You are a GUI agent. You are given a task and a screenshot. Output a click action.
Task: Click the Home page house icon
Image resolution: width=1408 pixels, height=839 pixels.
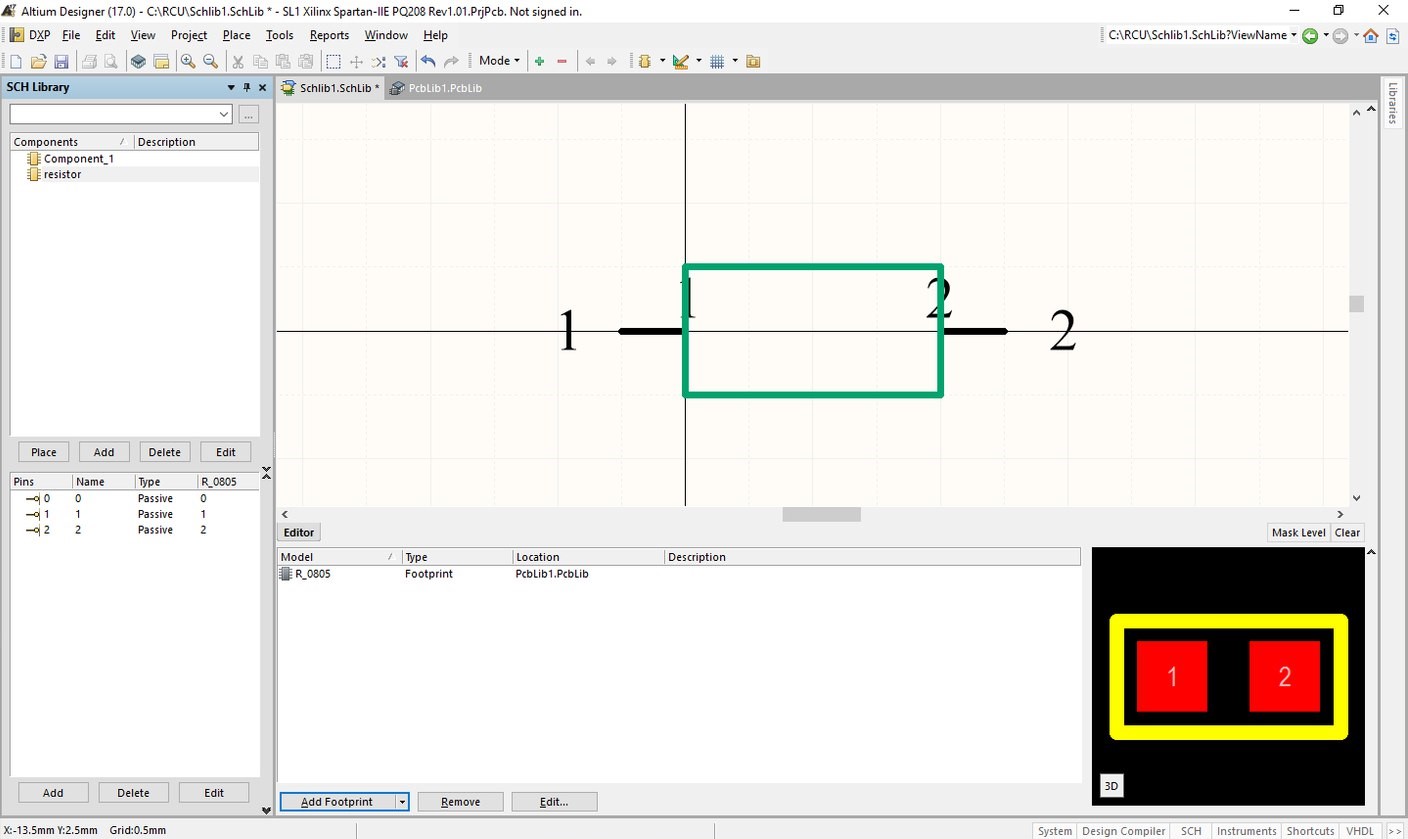tap(1371, 35)
